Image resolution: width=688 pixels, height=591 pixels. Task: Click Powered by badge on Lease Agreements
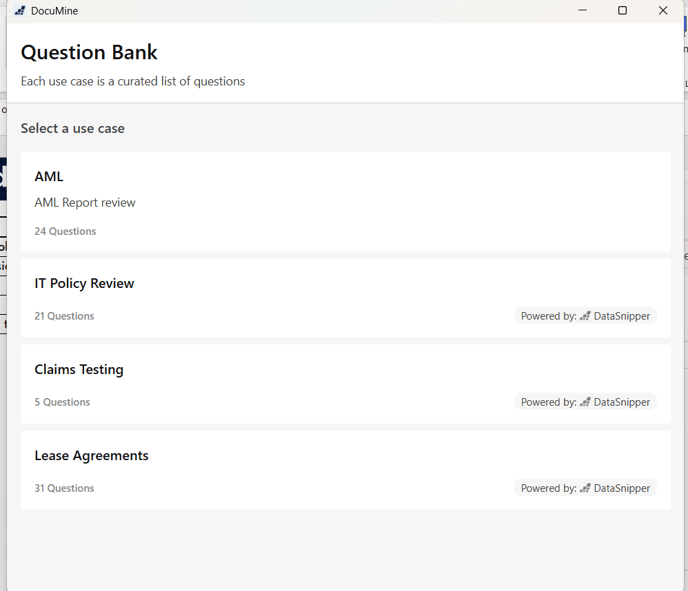(x=585, y=488)
